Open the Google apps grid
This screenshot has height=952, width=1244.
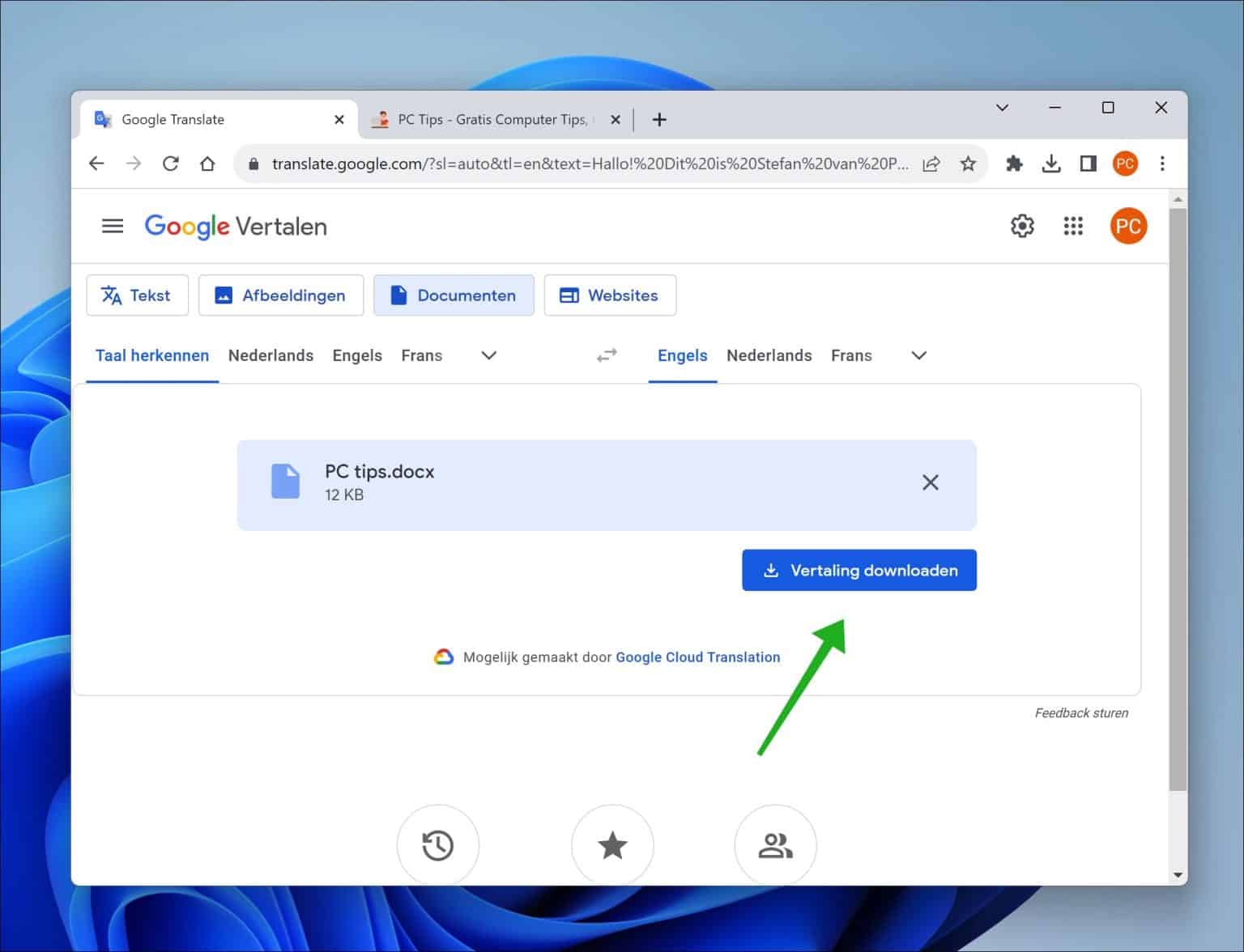[1073, 226]
